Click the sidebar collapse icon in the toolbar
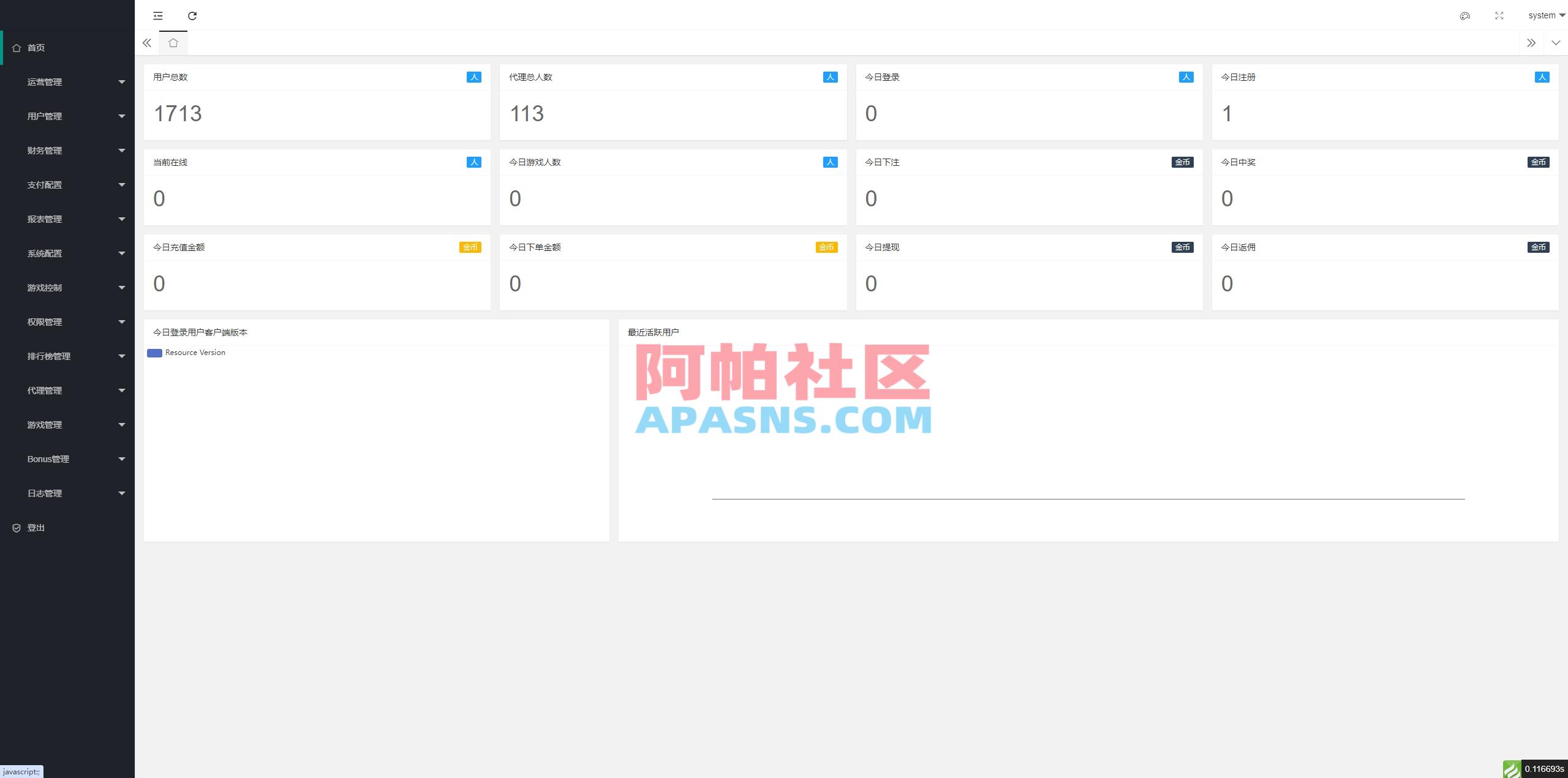Screen dimensions: 1568x778 (158, 15)
